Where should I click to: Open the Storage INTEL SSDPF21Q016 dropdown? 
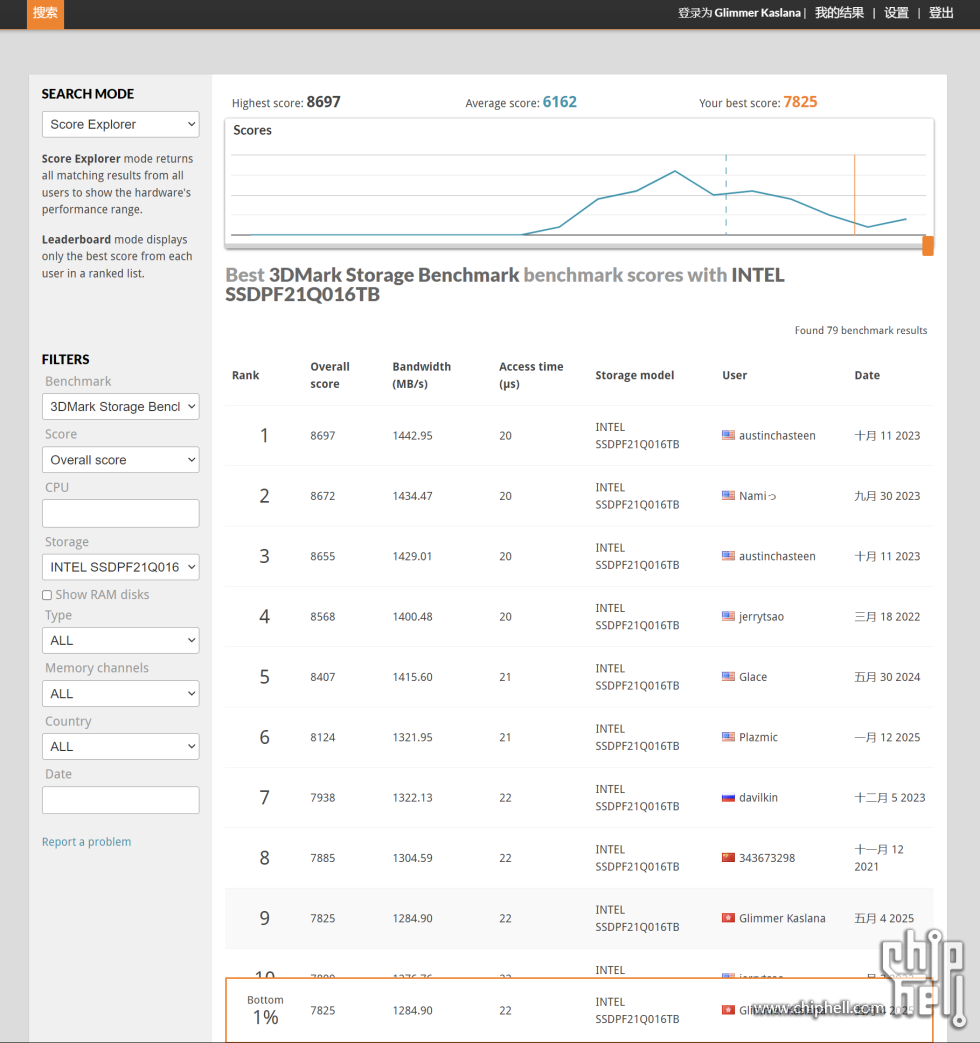tap(120, 567)
